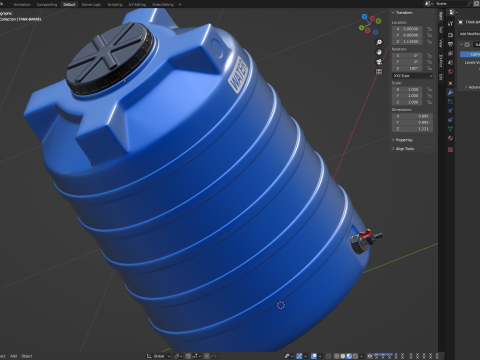The width and height of the screenshot is (480, 360).
Task: Switch to the UV Editing workspace tab
Action: 137,4
